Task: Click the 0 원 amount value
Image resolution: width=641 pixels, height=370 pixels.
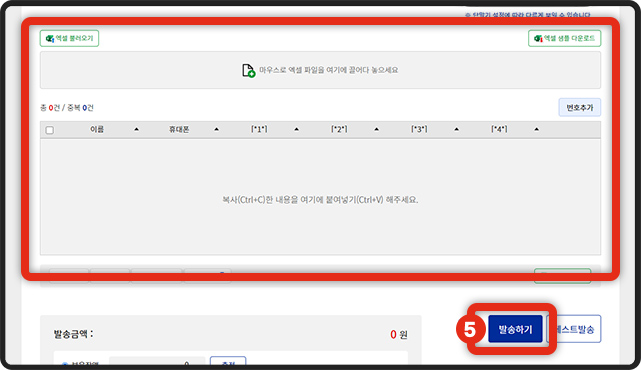Action: 399,334
